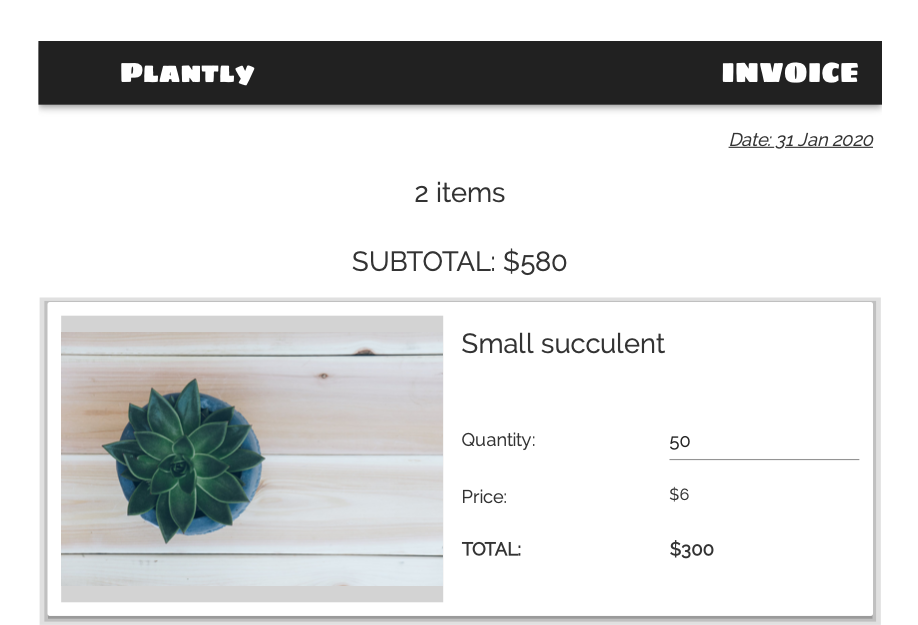
Task: Click the SUBTOTAL label
Action: (x=423, y=262)
